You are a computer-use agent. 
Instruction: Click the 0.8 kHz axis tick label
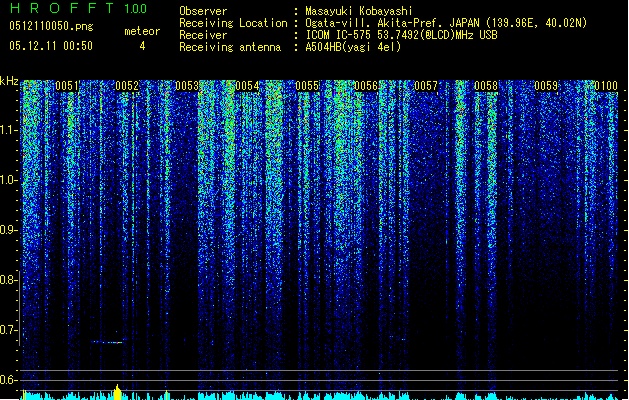click(x=8, y=280)
